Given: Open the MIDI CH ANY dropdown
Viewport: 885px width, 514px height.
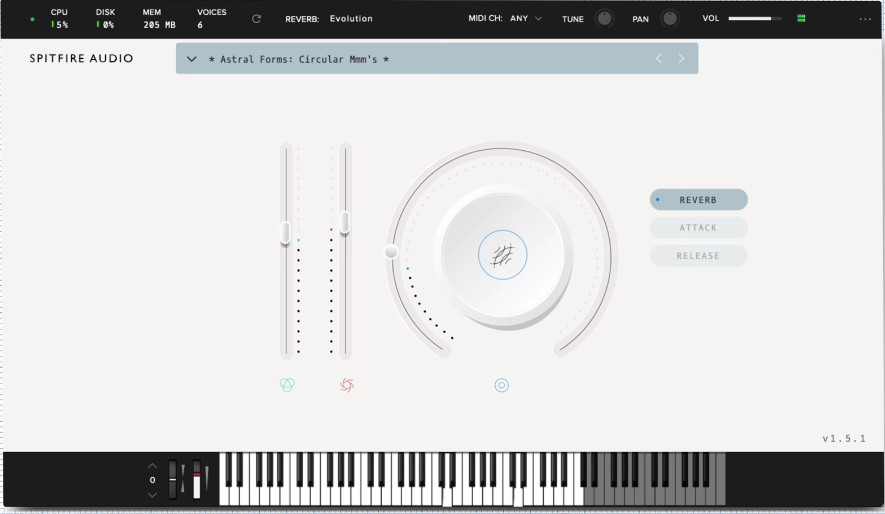Looking at the screenshot, I should point(525,19).
